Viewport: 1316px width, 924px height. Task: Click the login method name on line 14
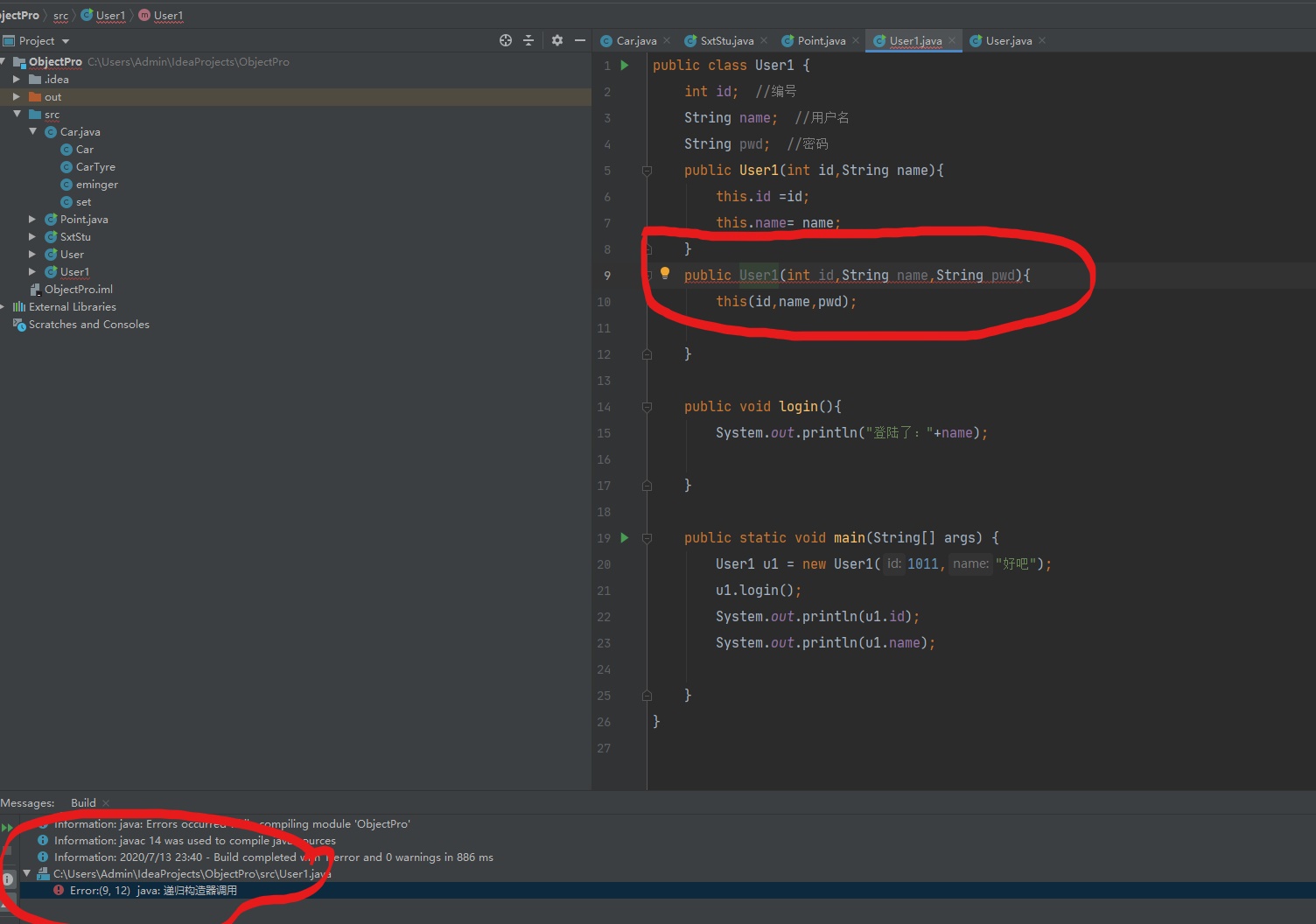pos(798,407)
